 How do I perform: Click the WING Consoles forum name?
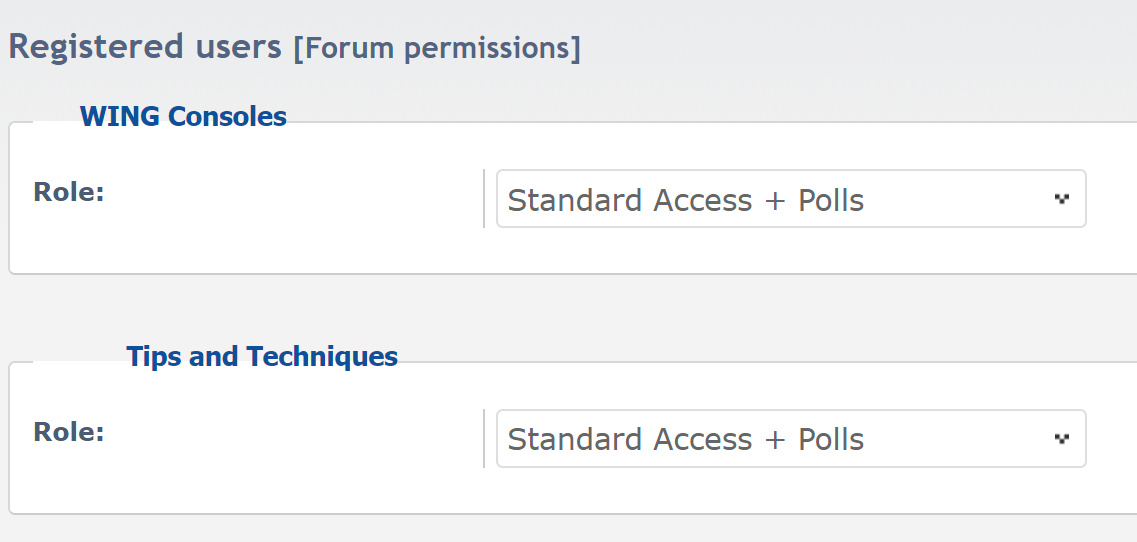pos(183,117)
